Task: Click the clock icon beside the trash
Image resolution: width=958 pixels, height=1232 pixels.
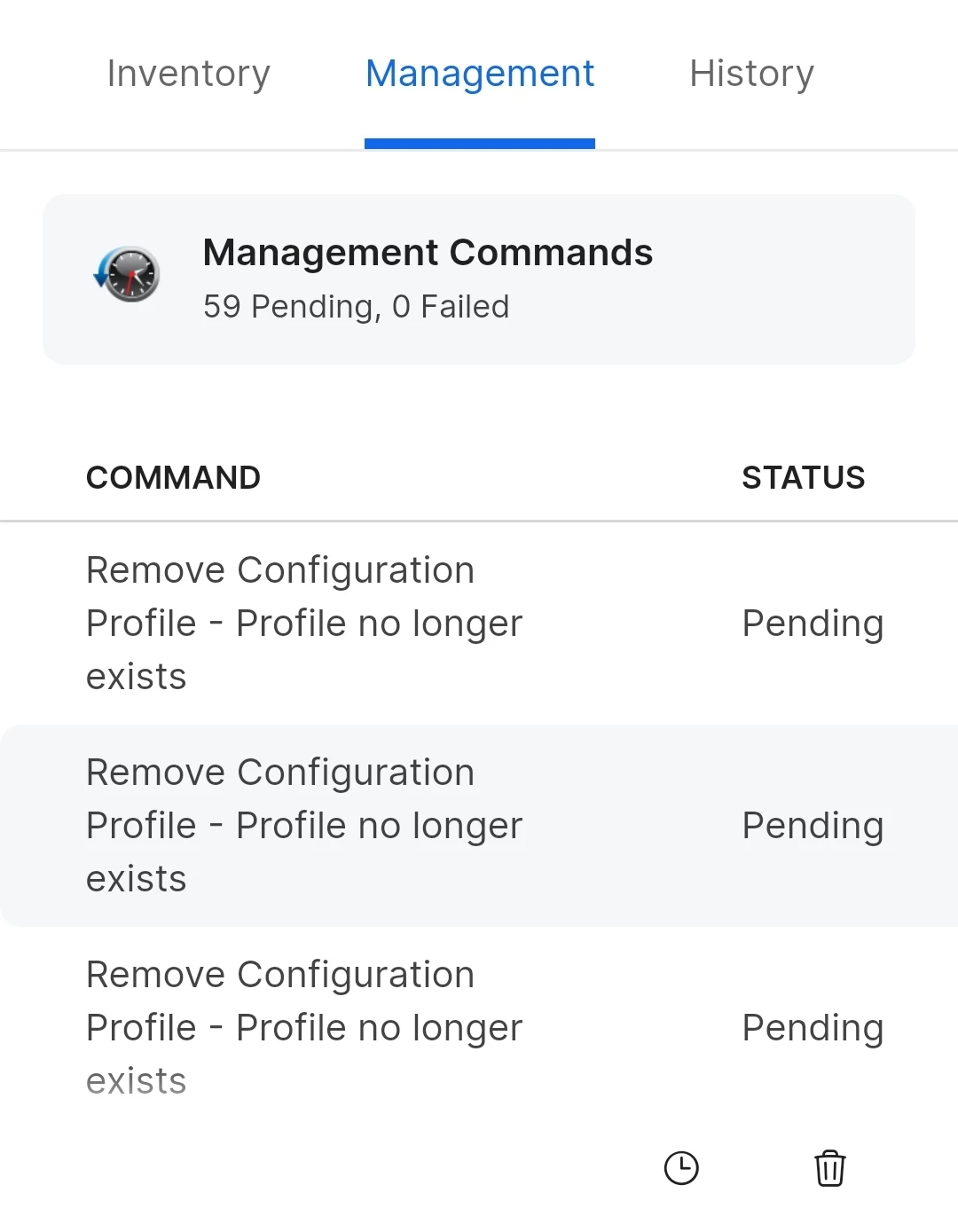Action: (x=681, y=1168)
